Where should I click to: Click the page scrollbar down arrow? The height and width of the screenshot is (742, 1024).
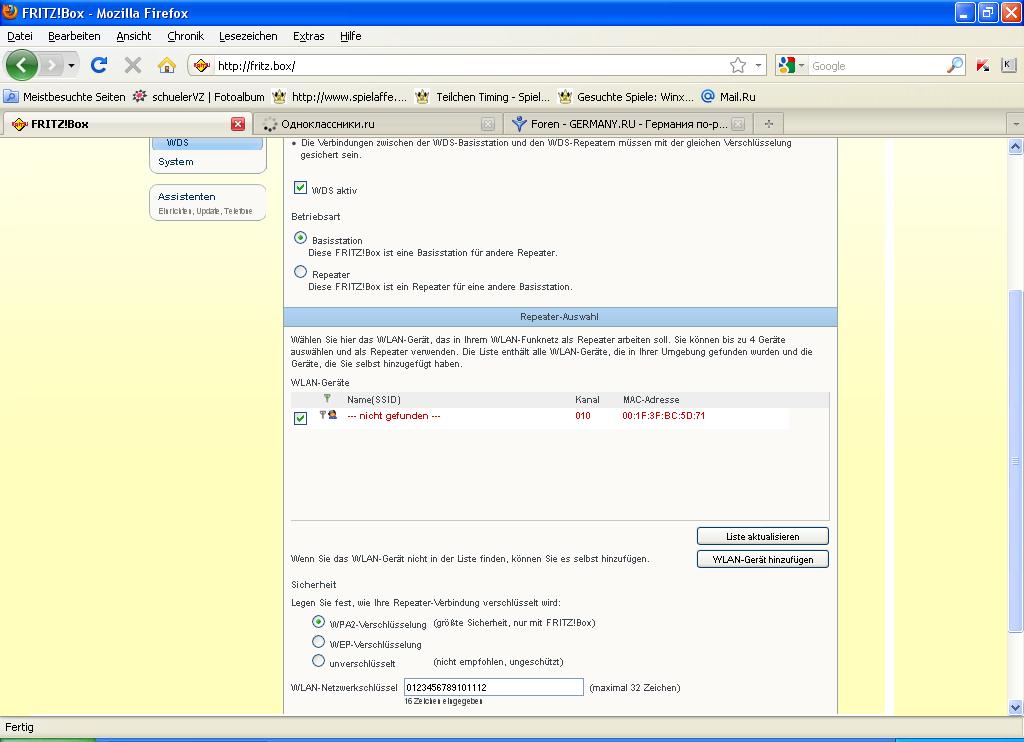(1016, 707)
